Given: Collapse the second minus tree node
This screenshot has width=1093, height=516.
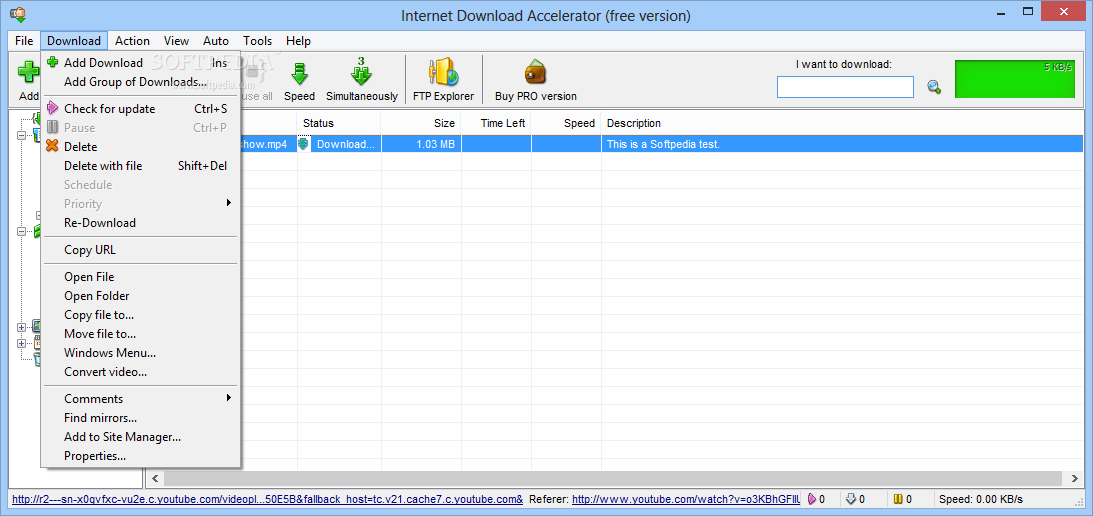Looking at the screenshot, I should point(21,231).
